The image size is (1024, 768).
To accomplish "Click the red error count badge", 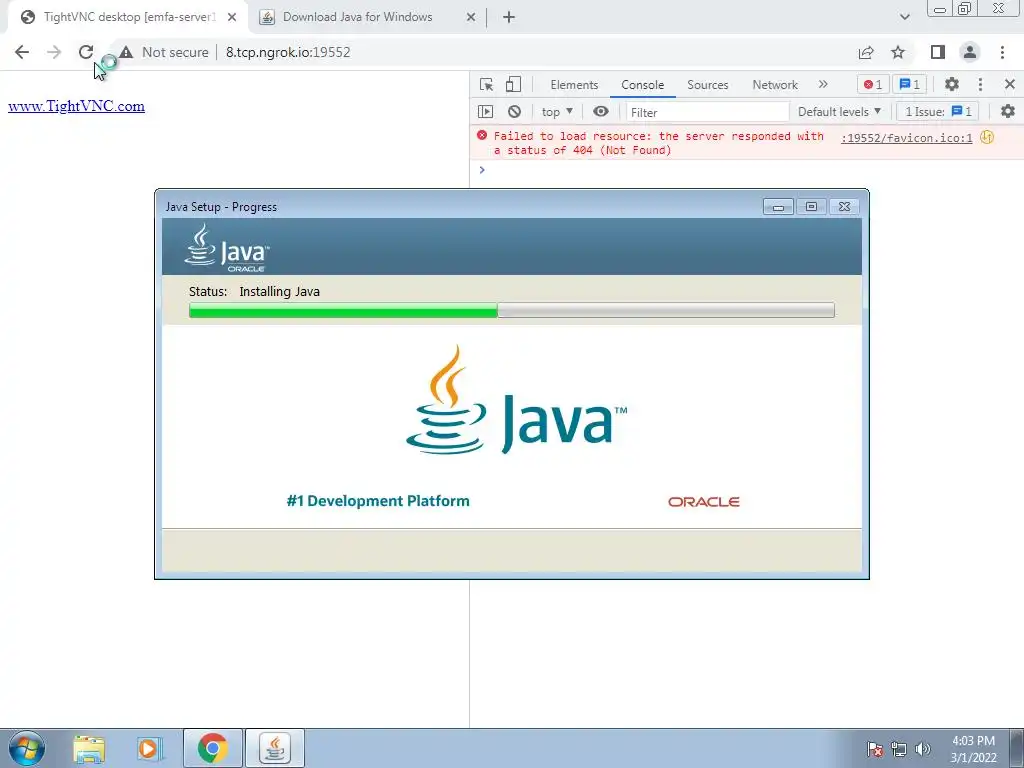I will pos(872,84).
